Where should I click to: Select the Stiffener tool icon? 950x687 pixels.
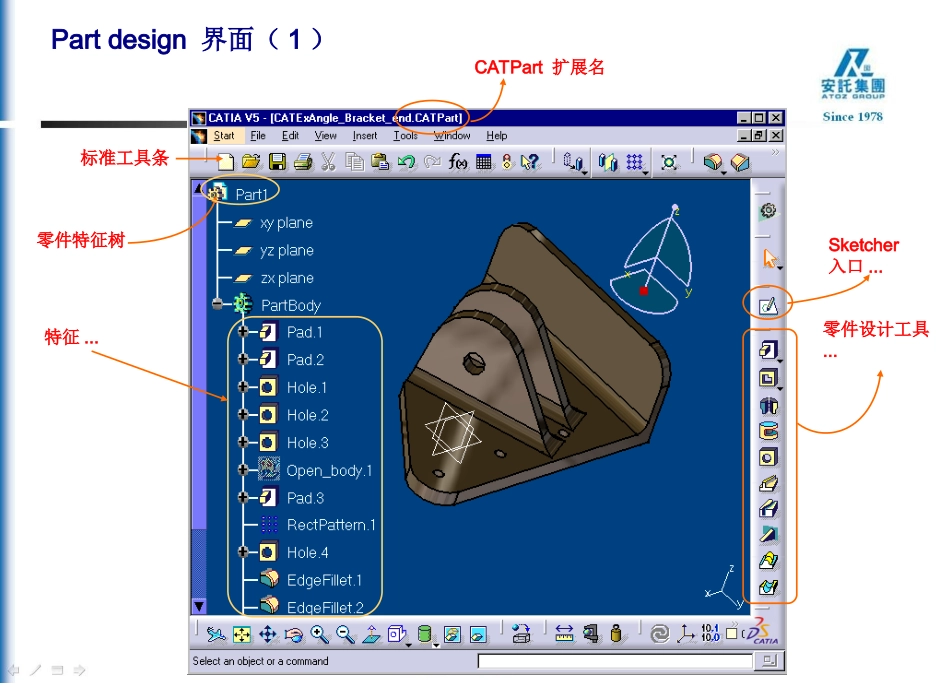tap(768, 534)
